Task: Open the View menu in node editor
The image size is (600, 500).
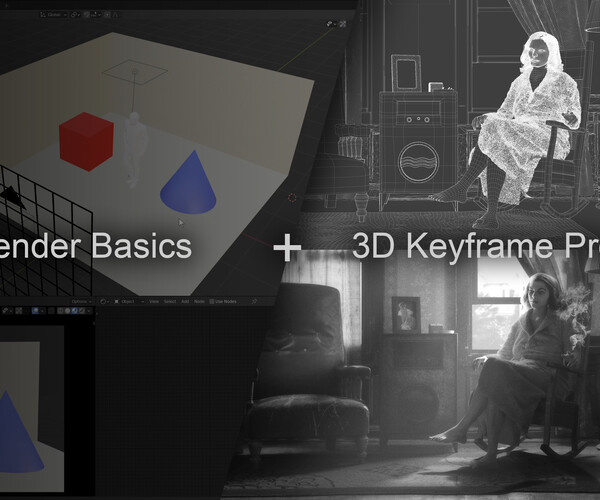Action: pyautogui.click(x=154, y=301)
